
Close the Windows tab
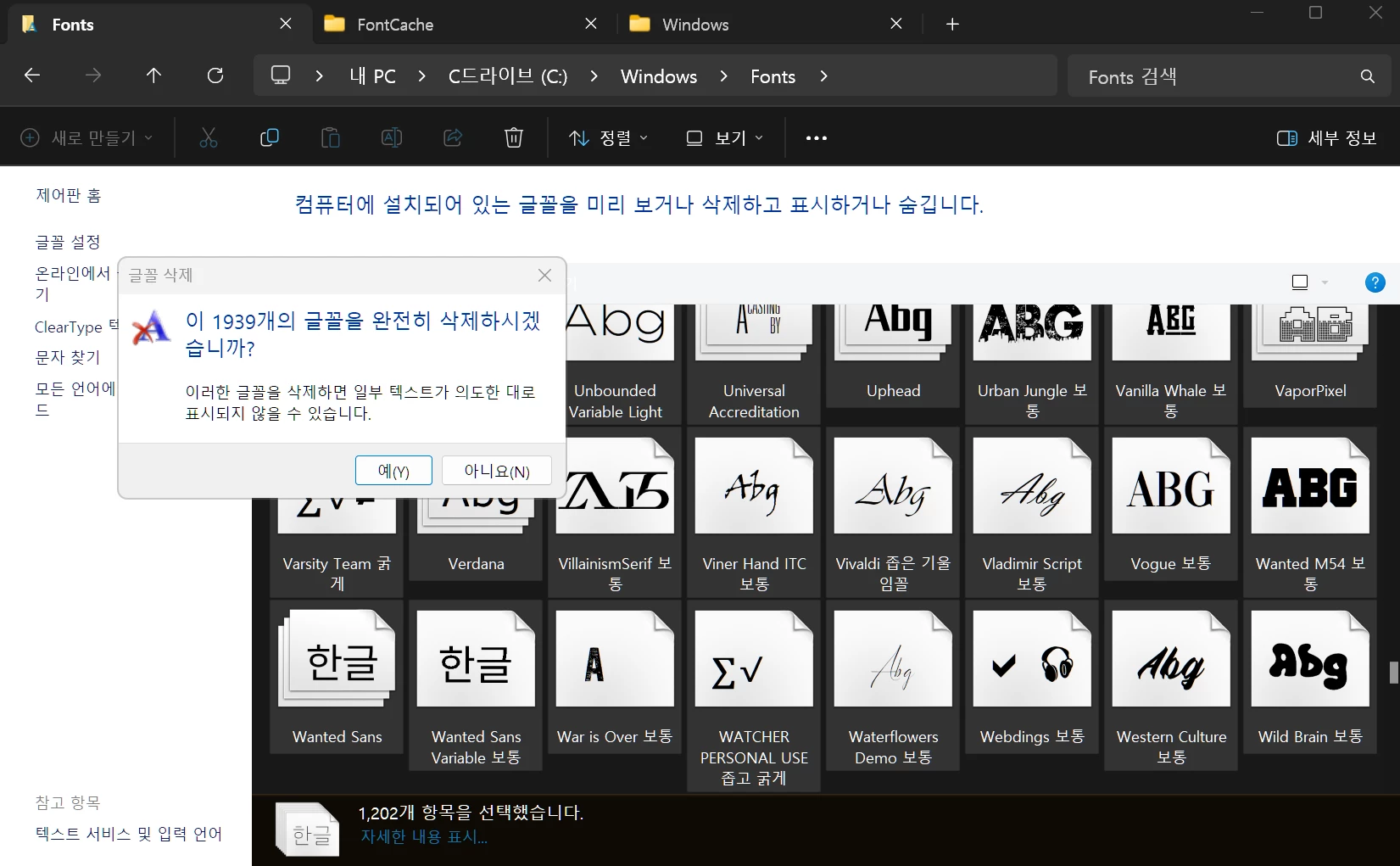point(896,24)
